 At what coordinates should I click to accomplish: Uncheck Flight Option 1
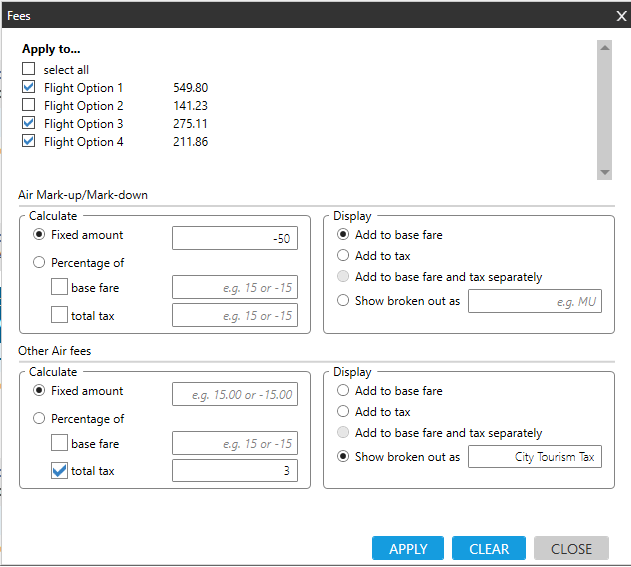point(29,88)
